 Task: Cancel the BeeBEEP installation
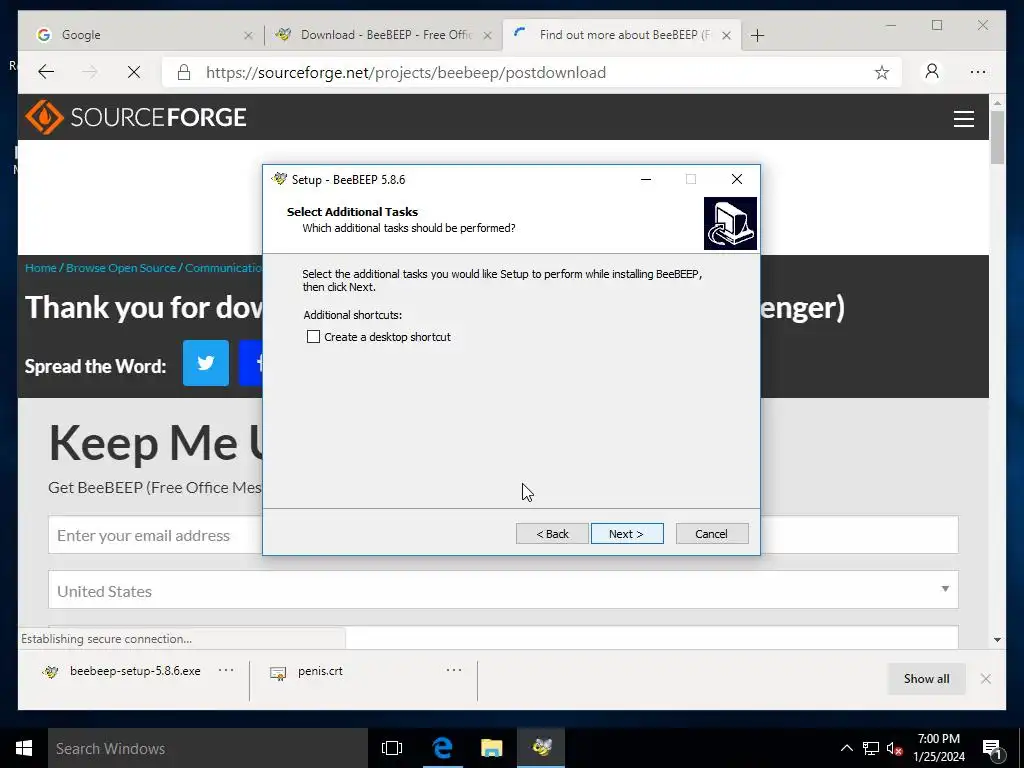(712, 534)
